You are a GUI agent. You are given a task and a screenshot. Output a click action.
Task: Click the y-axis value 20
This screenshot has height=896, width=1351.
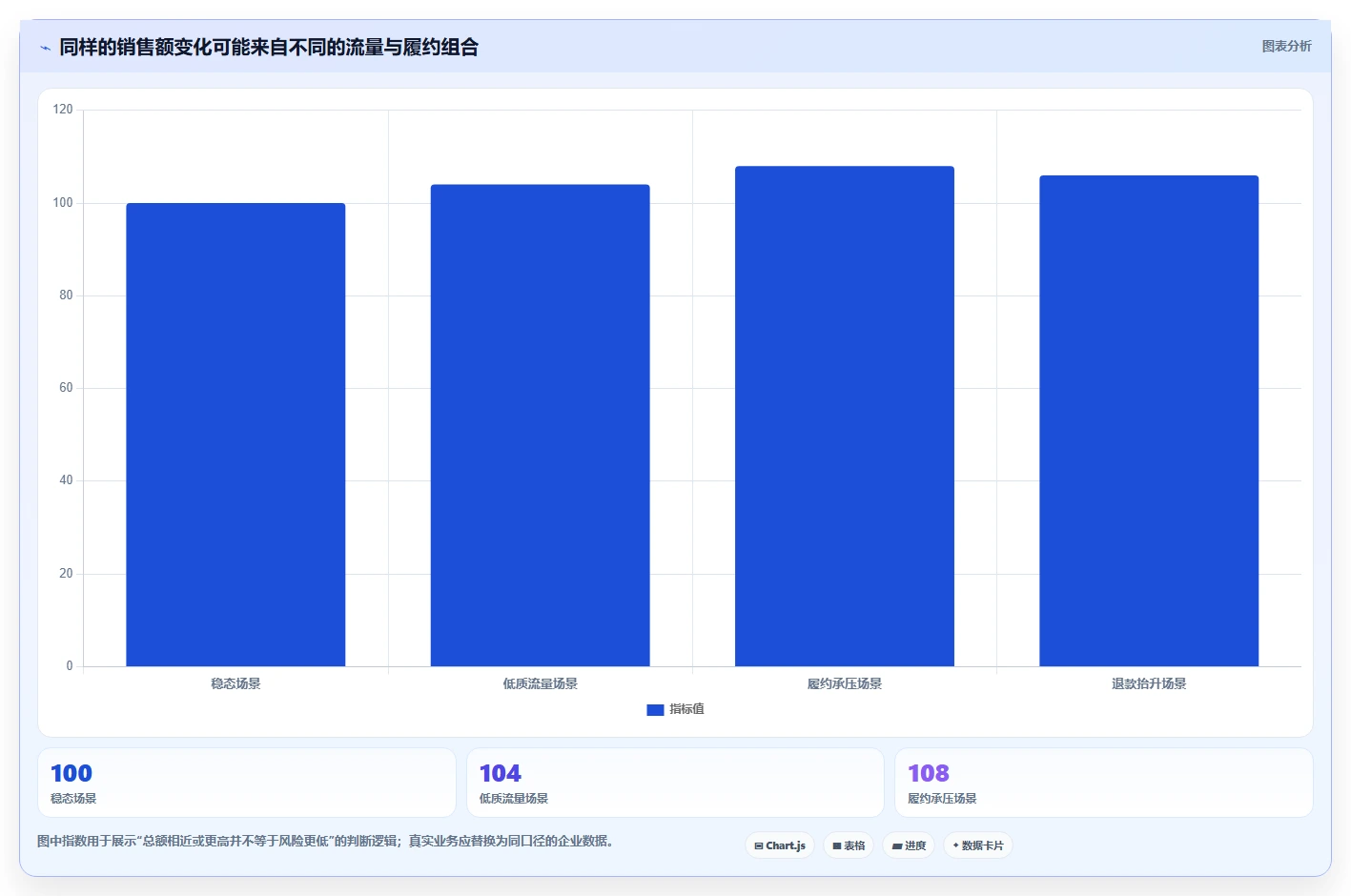[66, 574]
